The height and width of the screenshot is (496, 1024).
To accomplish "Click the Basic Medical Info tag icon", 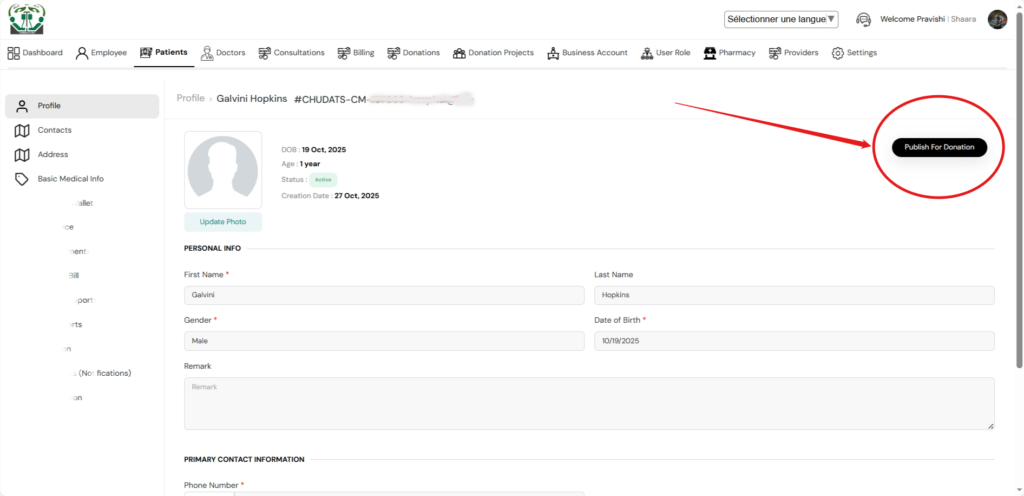I will [21, 179].
